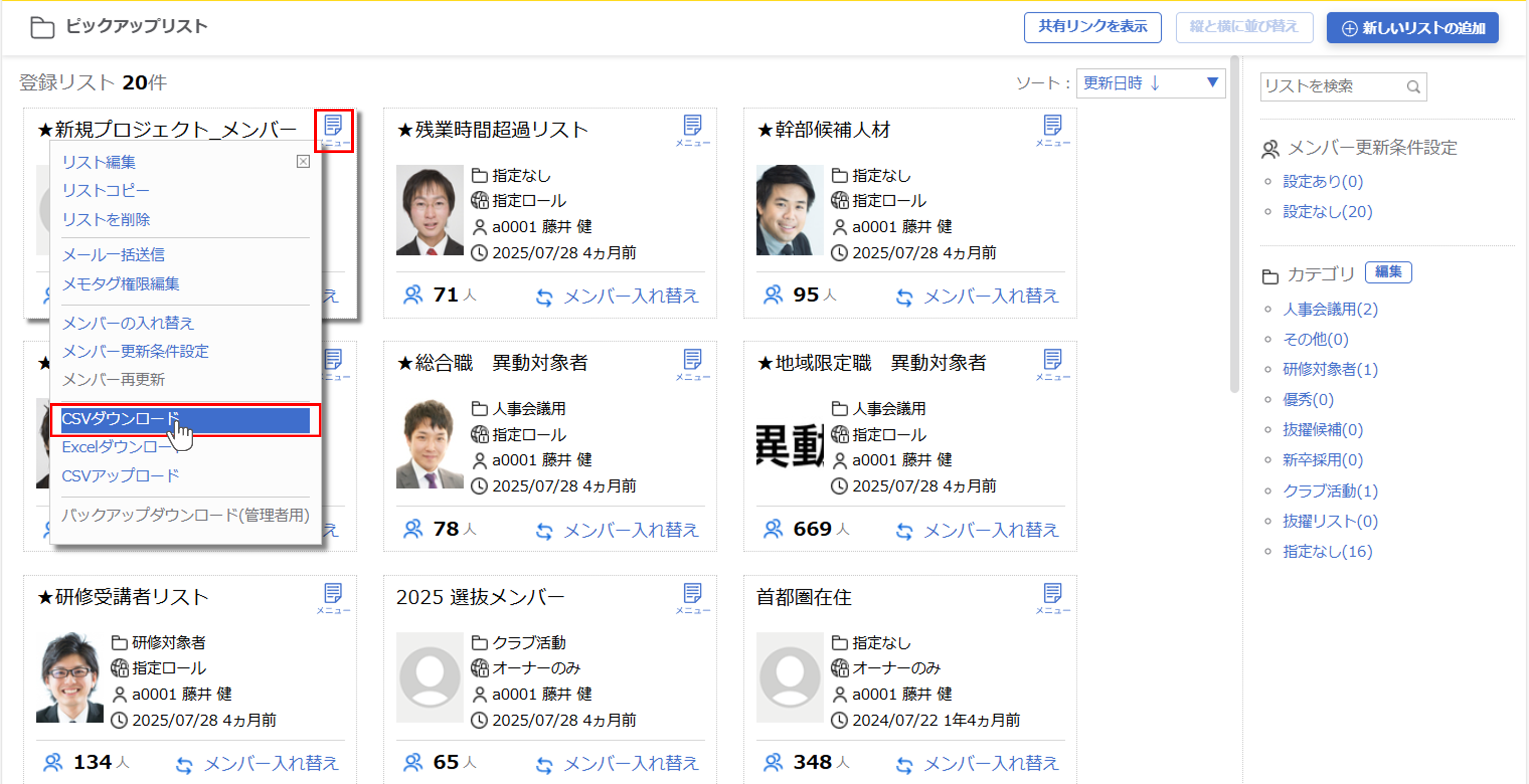
Task: Click search magnifier icon in リストを検索
Action: click(x=1413, y=87)
